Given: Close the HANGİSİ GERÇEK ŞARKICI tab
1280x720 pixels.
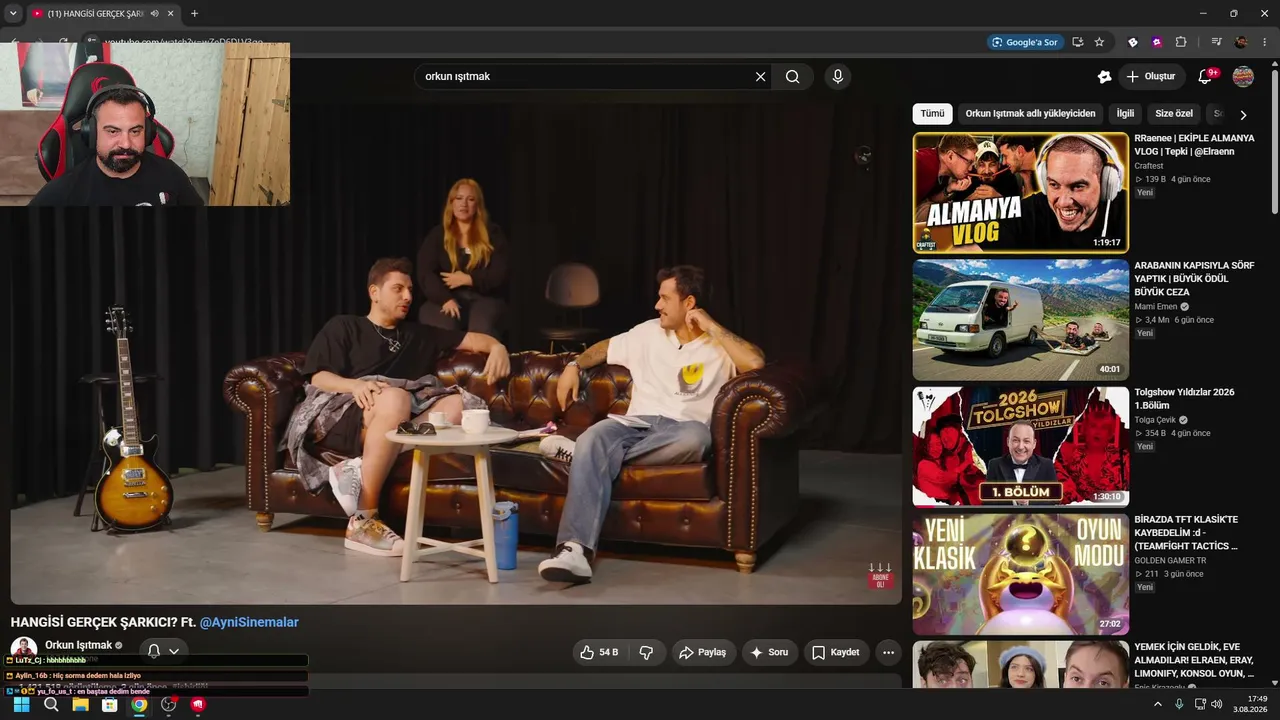Looking at the screenshot, I should [171, 14].
